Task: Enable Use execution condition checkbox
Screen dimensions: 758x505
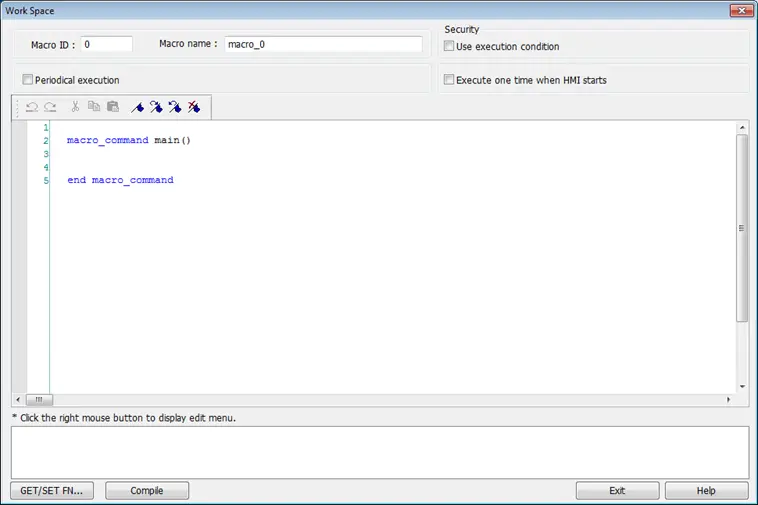Action: tap(449, 46)
